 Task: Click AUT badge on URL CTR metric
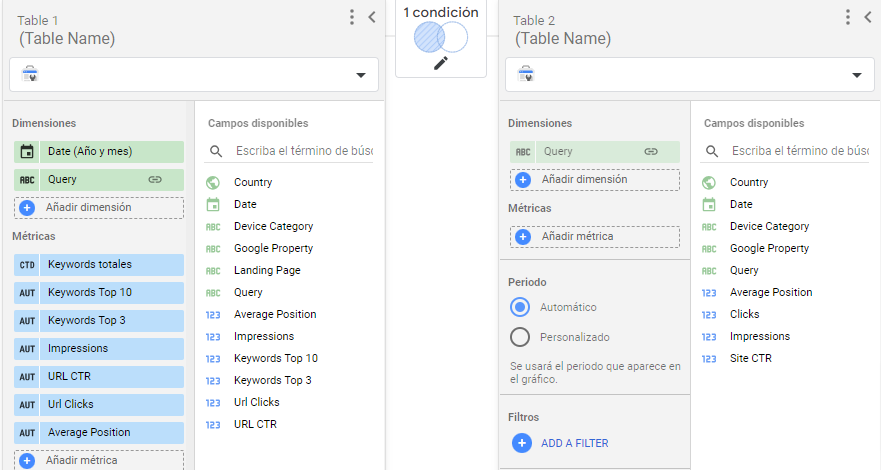point(27,377)
